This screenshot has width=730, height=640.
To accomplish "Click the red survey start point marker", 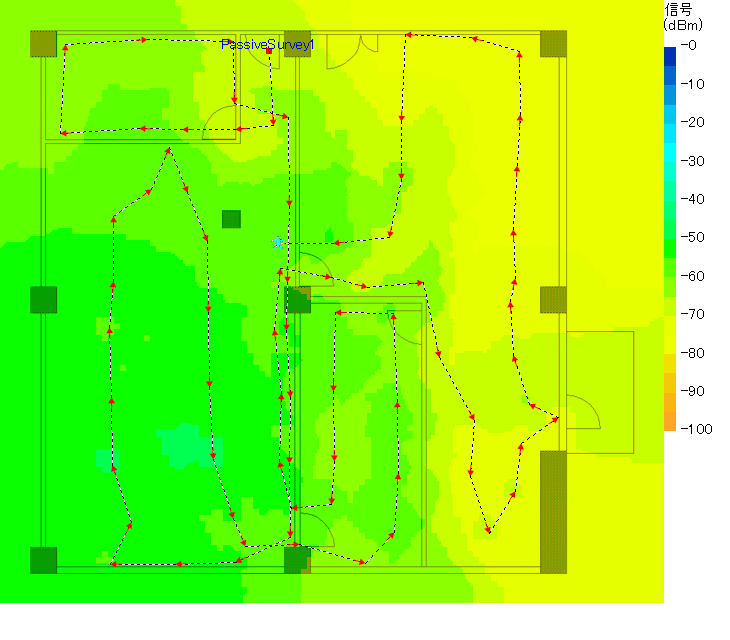I will coord(269,51).
